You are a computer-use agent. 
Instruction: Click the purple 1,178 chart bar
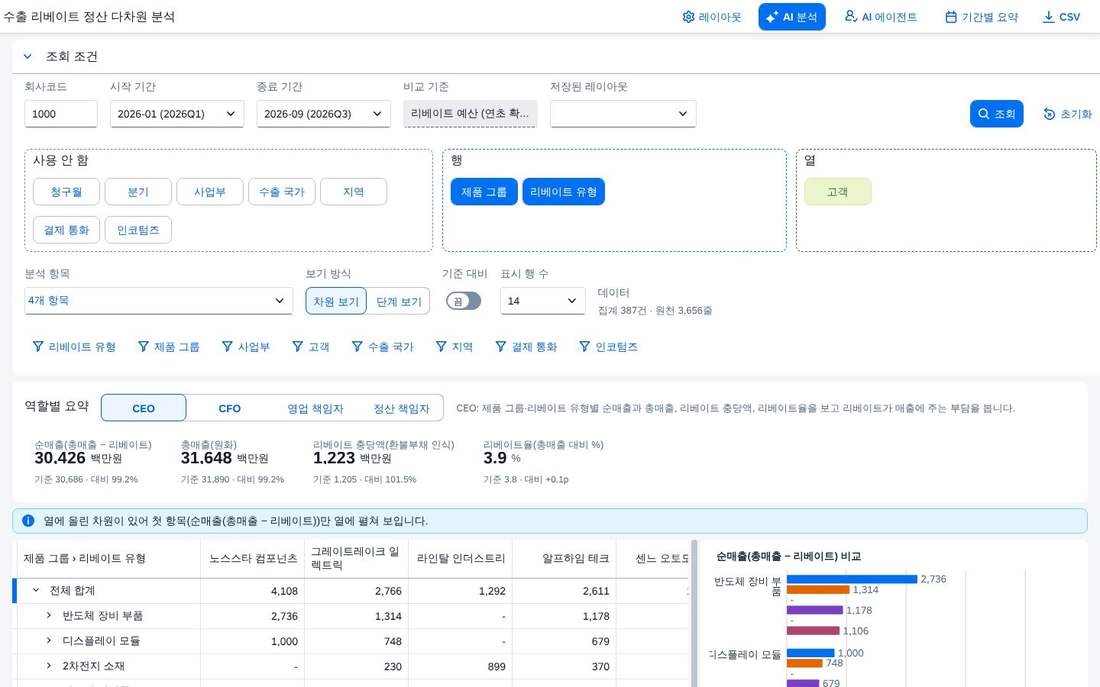pyautogui.click(x=814, y=610)
